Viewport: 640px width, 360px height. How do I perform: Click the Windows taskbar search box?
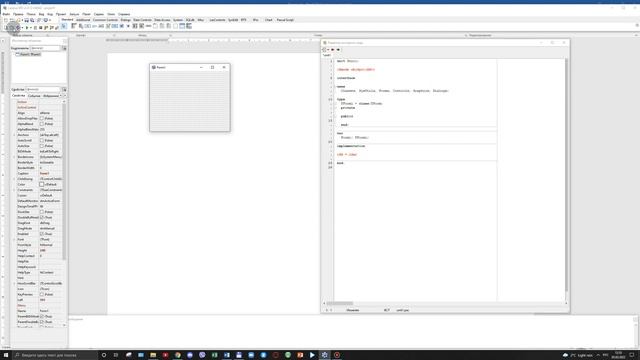tap(55, 355)
